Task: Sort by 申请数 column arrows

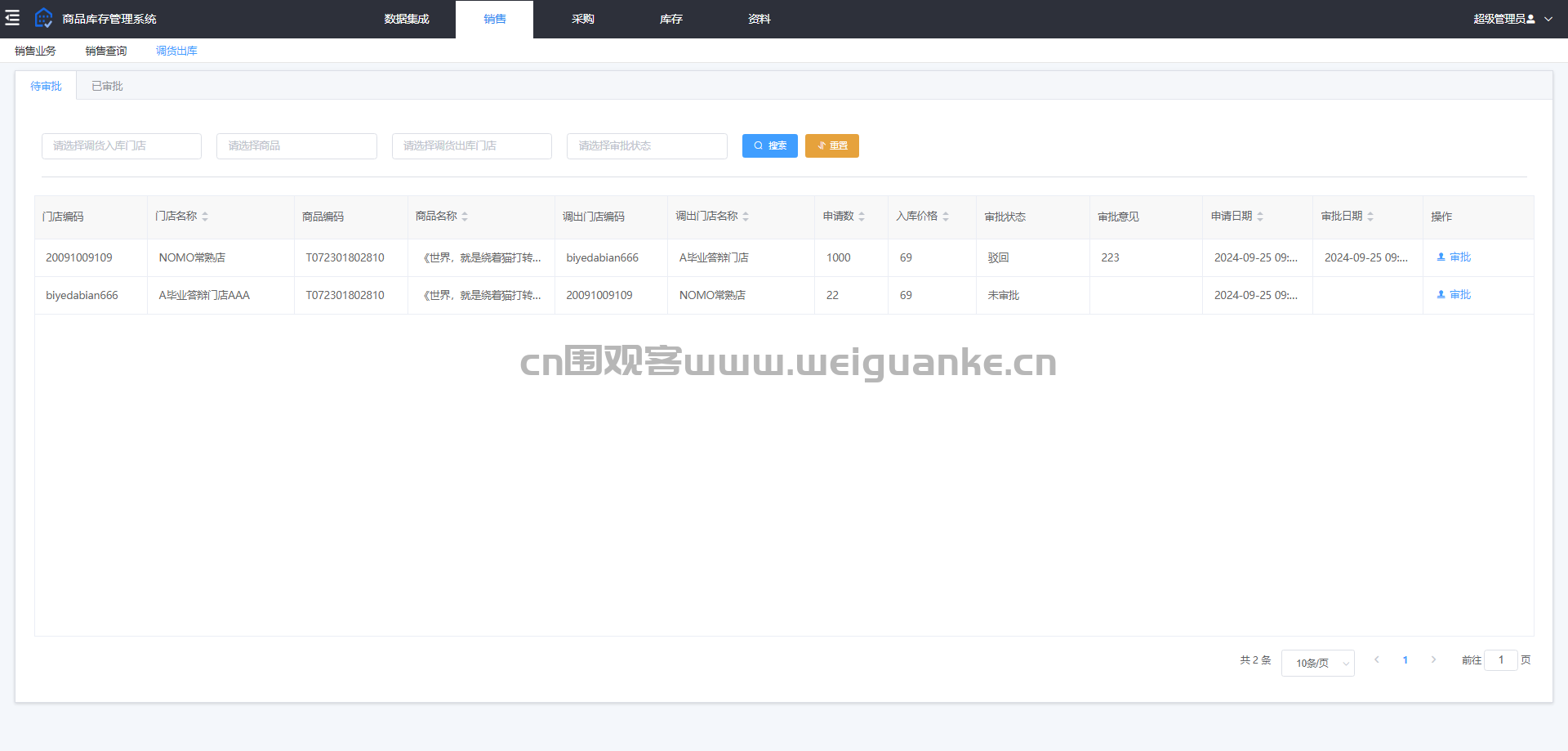Action: tap(862, 217)
